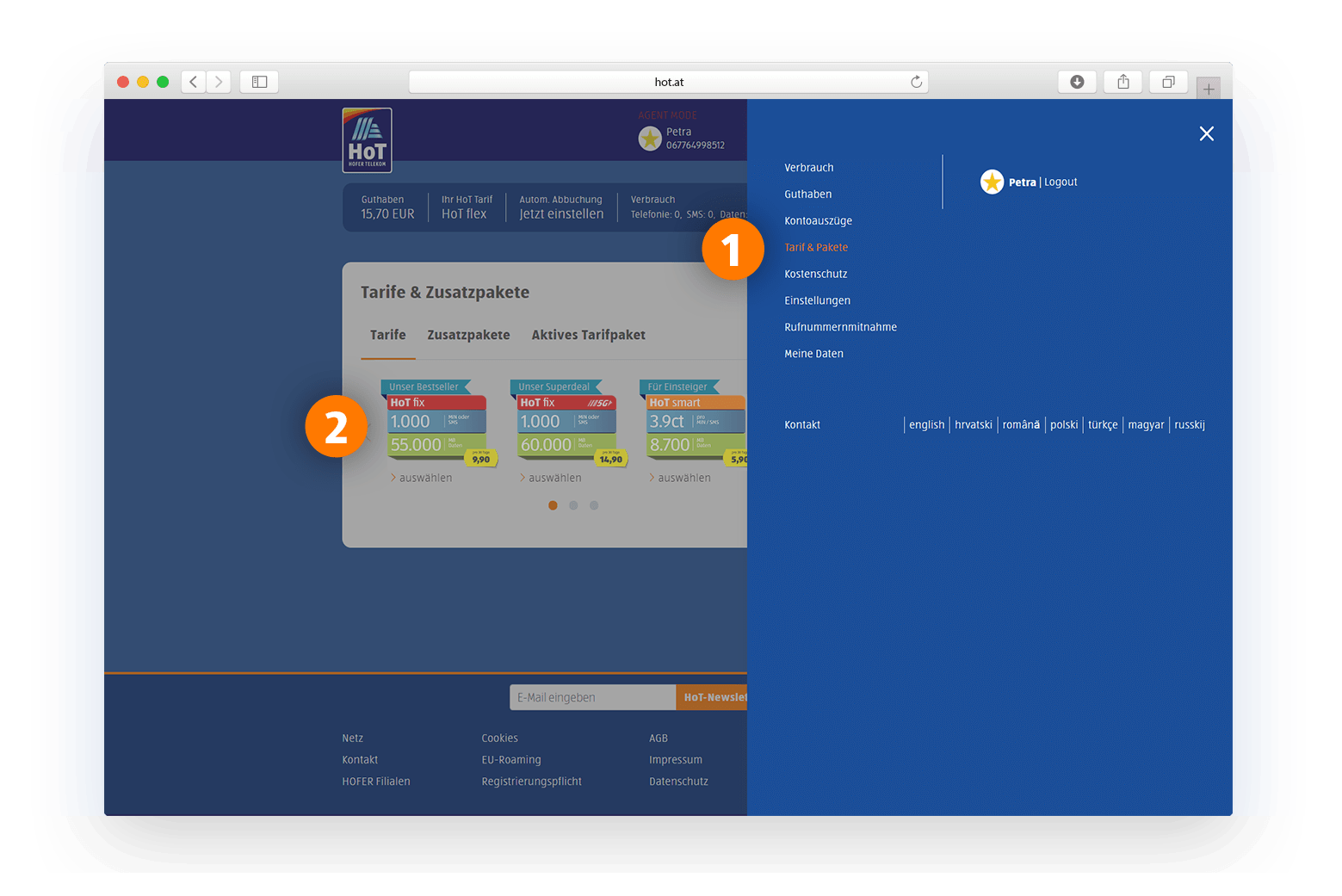Screen dimensions: 1342x896
Task: Show all Safari tabs overview
Action: click(1168, 82)
